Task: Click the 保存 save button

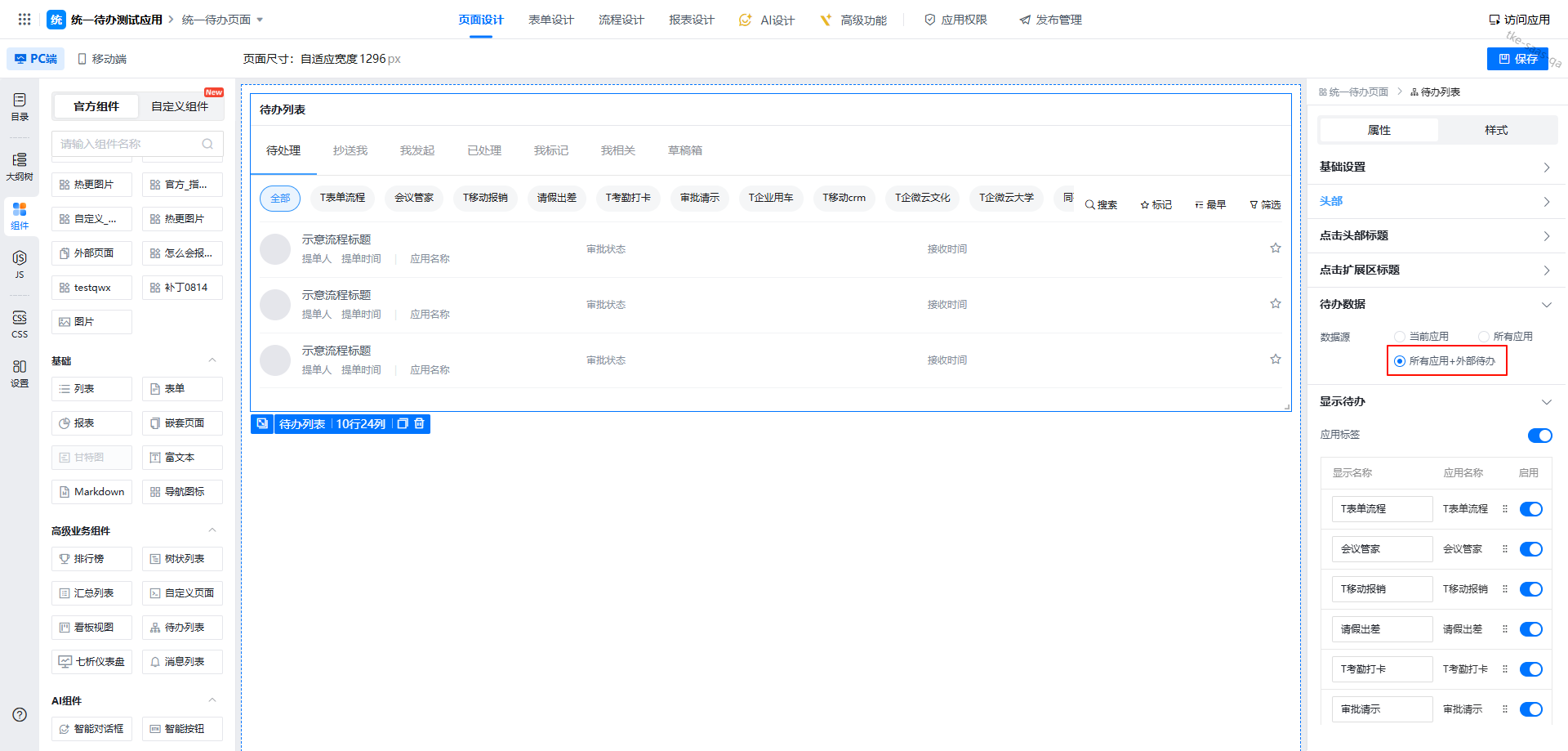Action: pos(1517,59)
